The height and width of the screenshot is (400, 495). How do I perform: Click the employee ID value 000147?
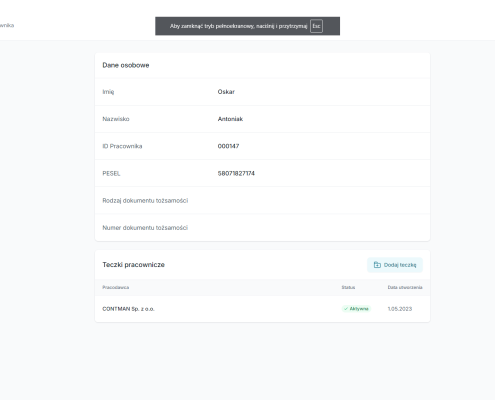tap(228, 146)
